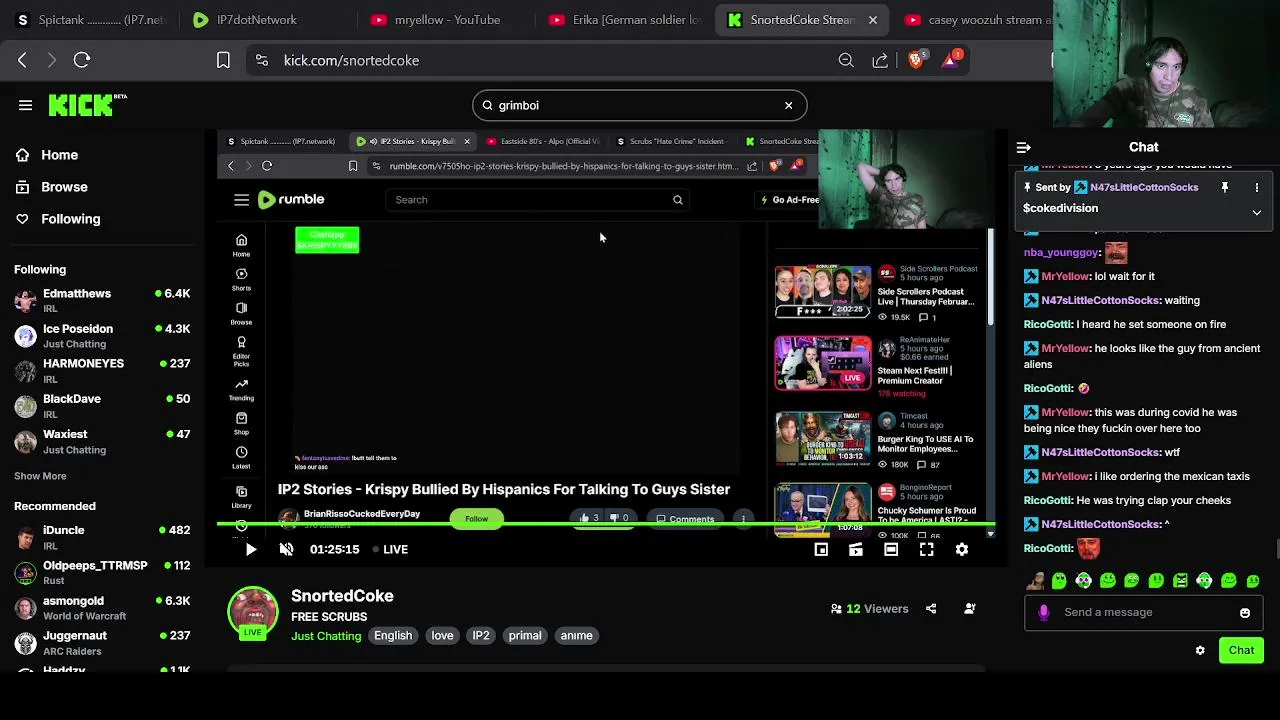The height and width of the screenshot is (720, 1280).
Task: Collapse the pinned $cokedivision message
Action: pos(1257,212)
